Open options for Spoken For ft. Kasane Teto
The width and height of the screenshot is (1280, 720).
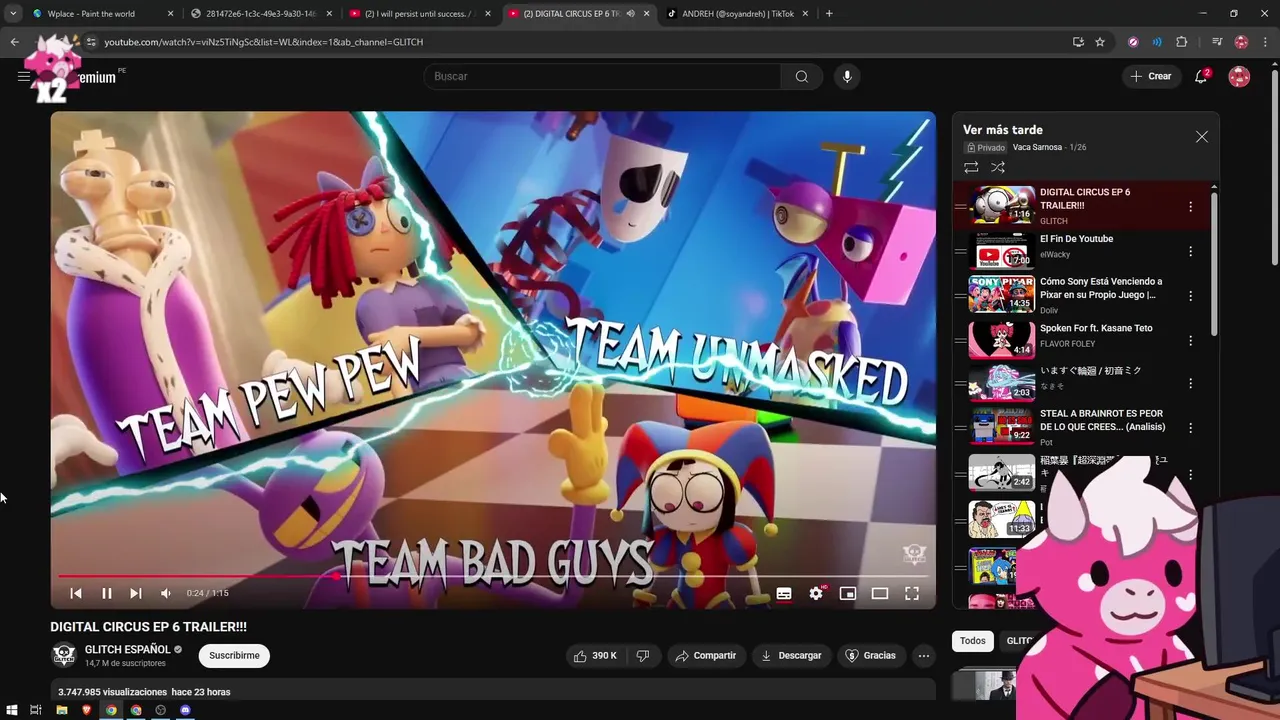[1190, 341]
